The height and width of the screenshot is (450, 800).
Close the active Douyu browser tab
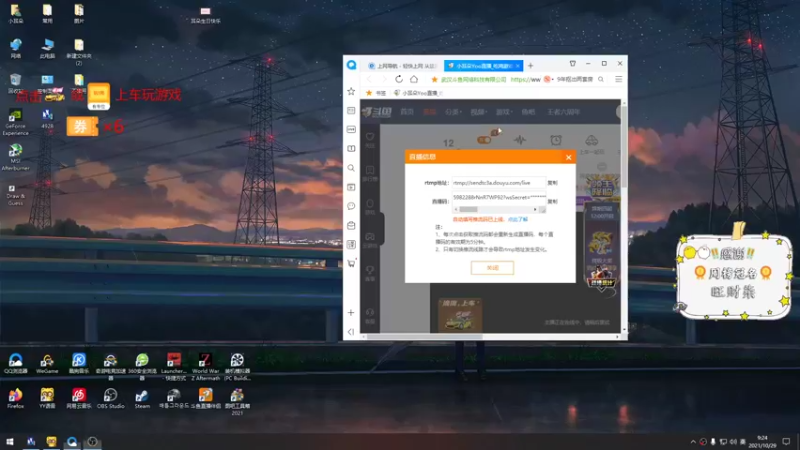518,66
